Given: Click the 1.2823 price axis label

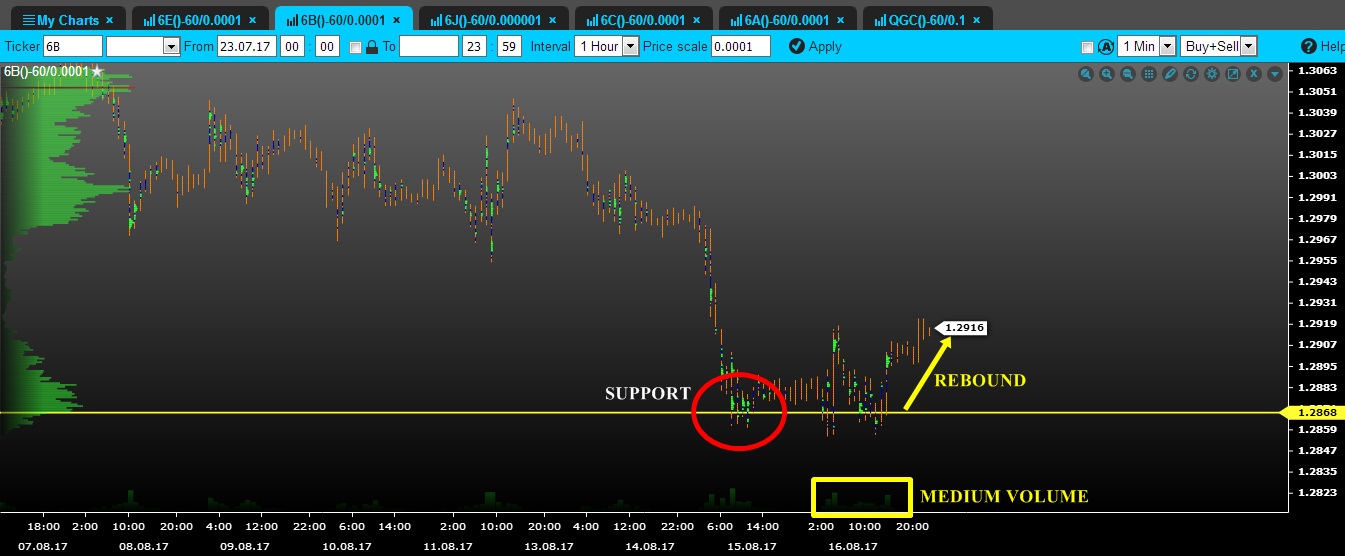Looking at the screenshot, I should click(x=1316, y=492).
